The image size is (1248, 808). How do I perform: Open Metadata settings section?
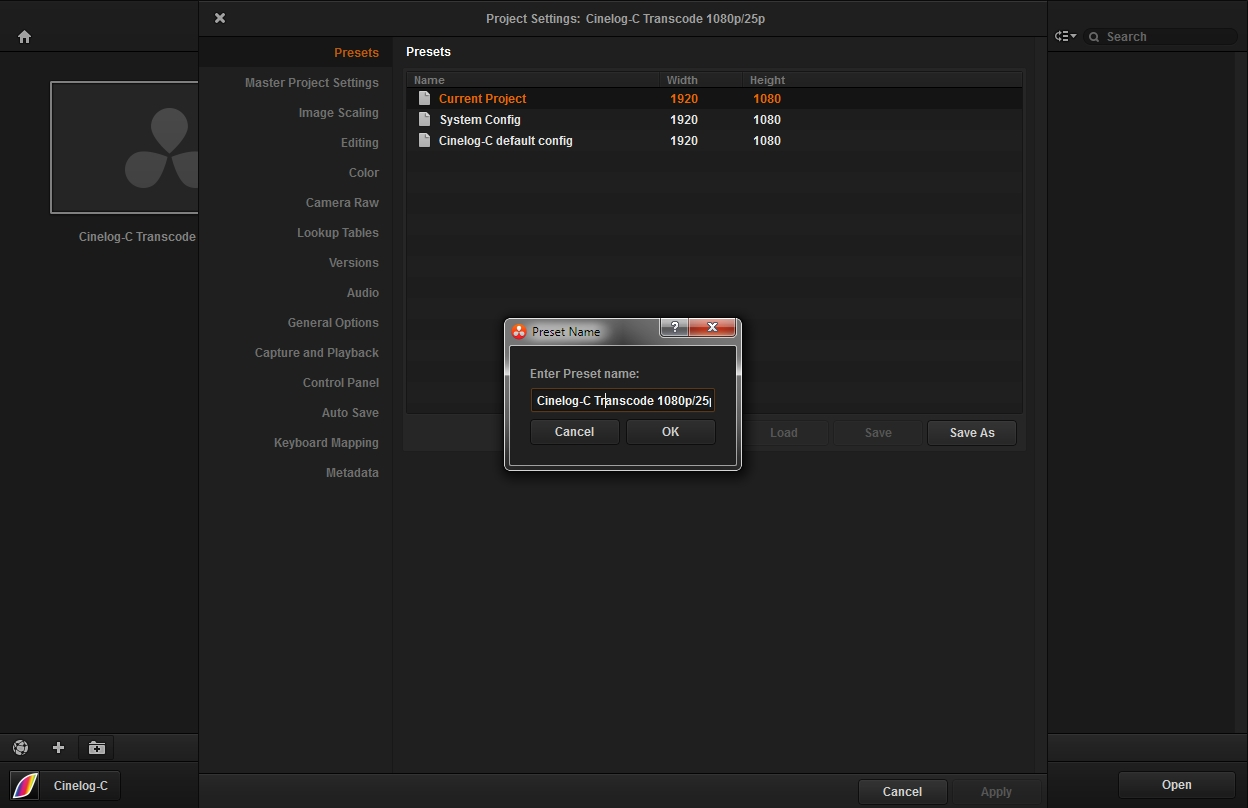[x=351, y=472]
